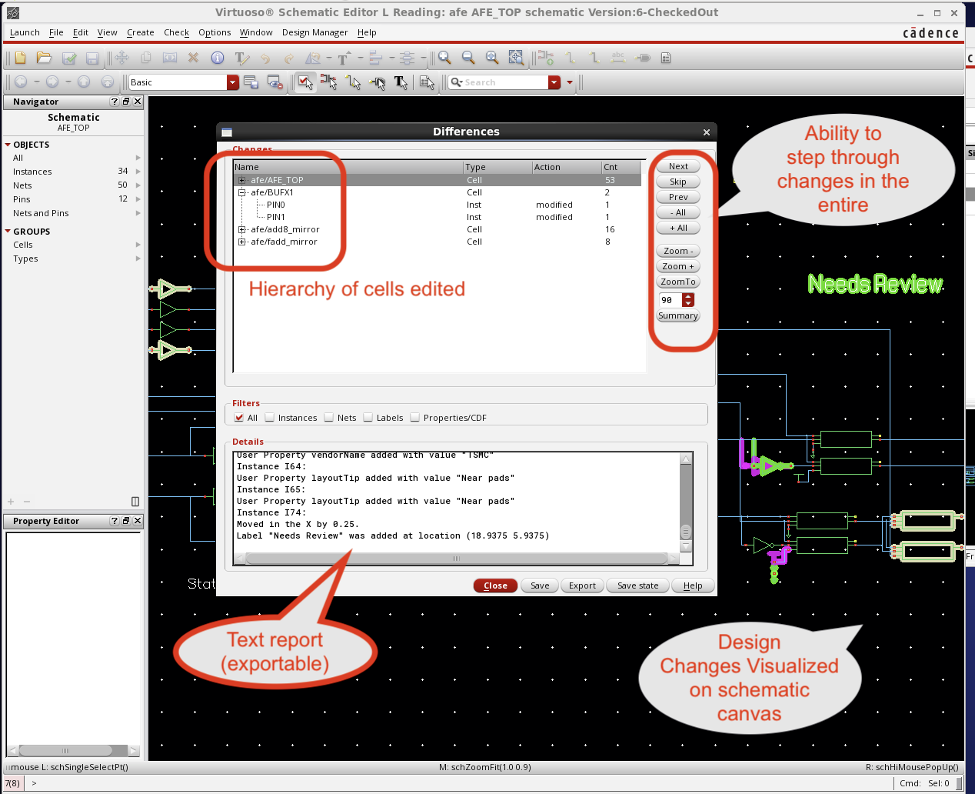The image size is (977, 795).
Task: Expand the afe/add8_mirror tree node
Action: point(242,229)
